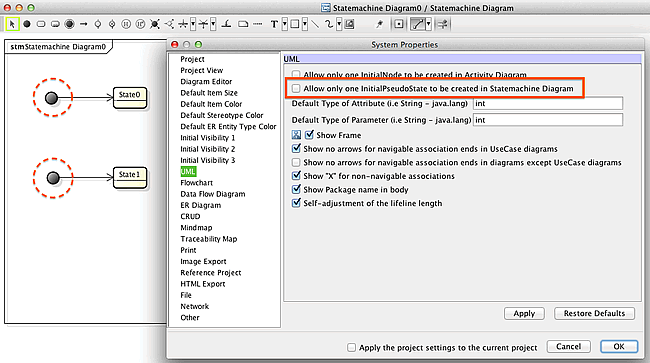Viewport: 650px width, 363px height.
Task: Pick the Deep History (H*) tool
Action: coord(140,24)
